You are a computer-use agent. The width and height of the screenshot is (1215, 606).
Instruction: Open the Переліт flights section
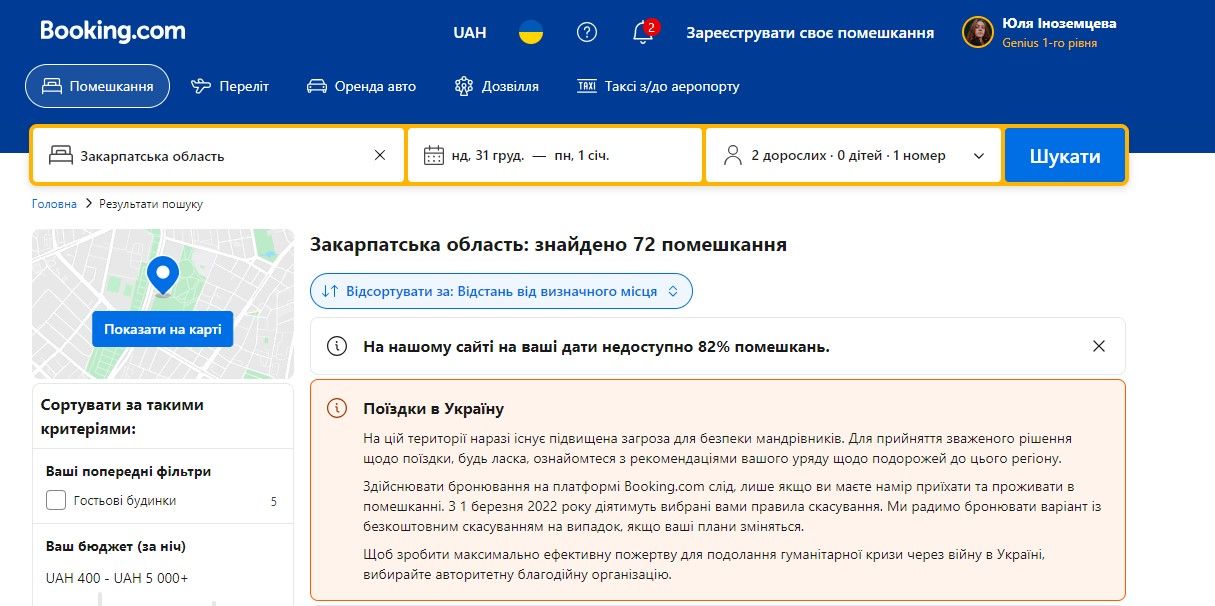click(x=230, y=86)
